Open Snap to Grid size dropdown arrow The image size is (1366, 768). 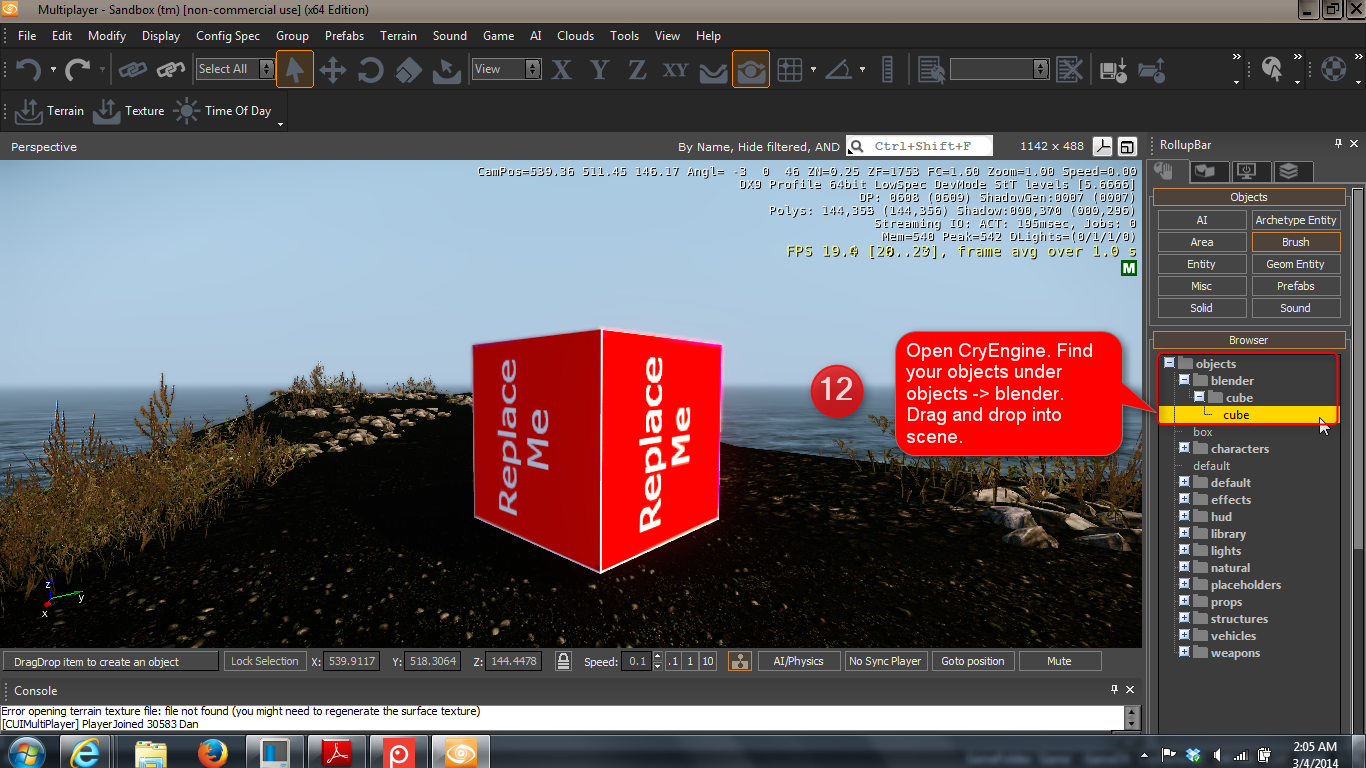click(813, 69)
